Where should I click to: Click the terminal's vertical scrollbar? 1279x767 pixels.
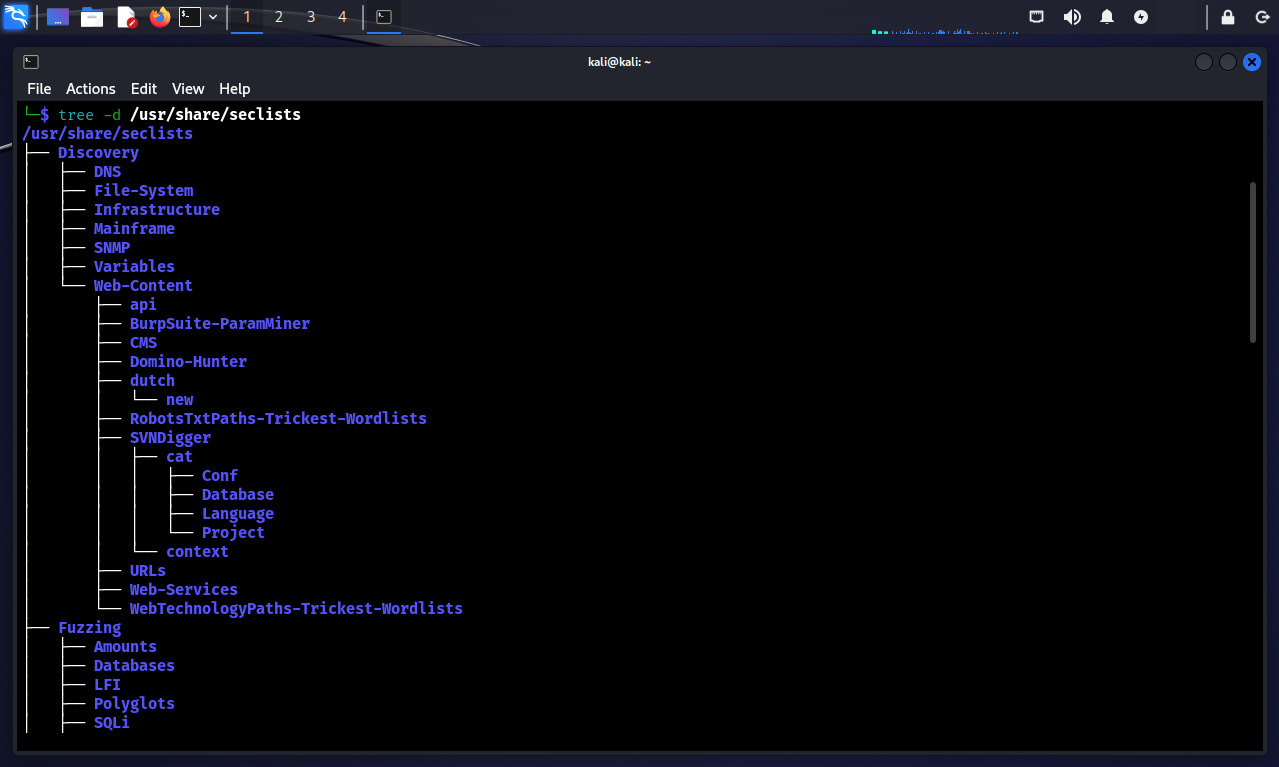tap(1252, 262)
